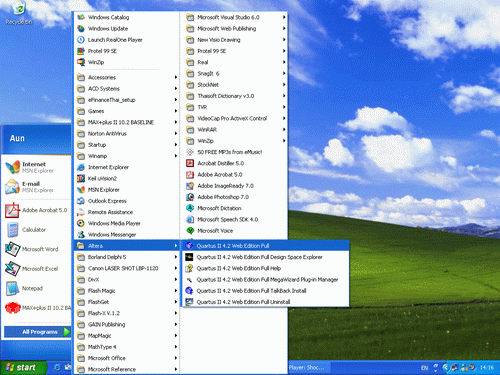This screenshot has height=375, width=500.
Task: Click the Player taskbar button
Action: point(310,368)
